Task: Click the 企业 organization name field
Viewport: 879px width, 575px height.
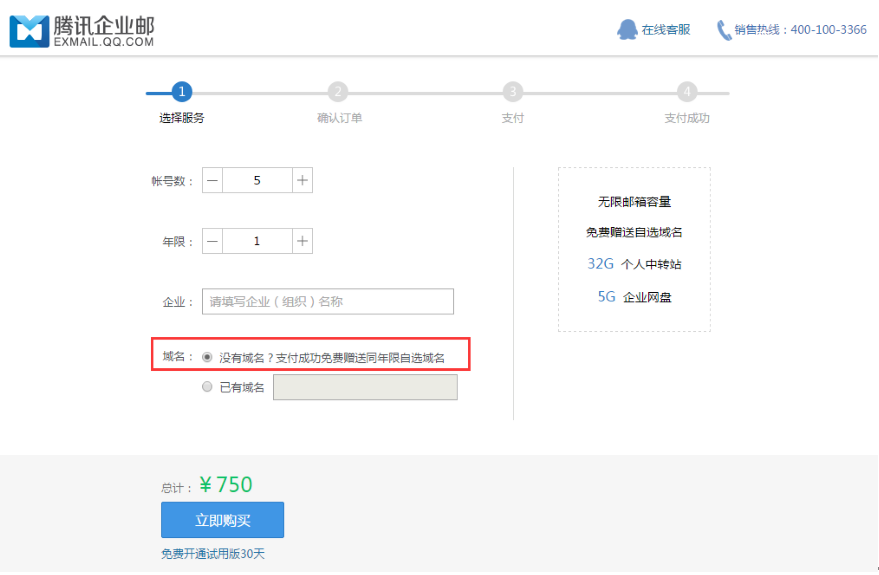Action: (x=328, y=301)
